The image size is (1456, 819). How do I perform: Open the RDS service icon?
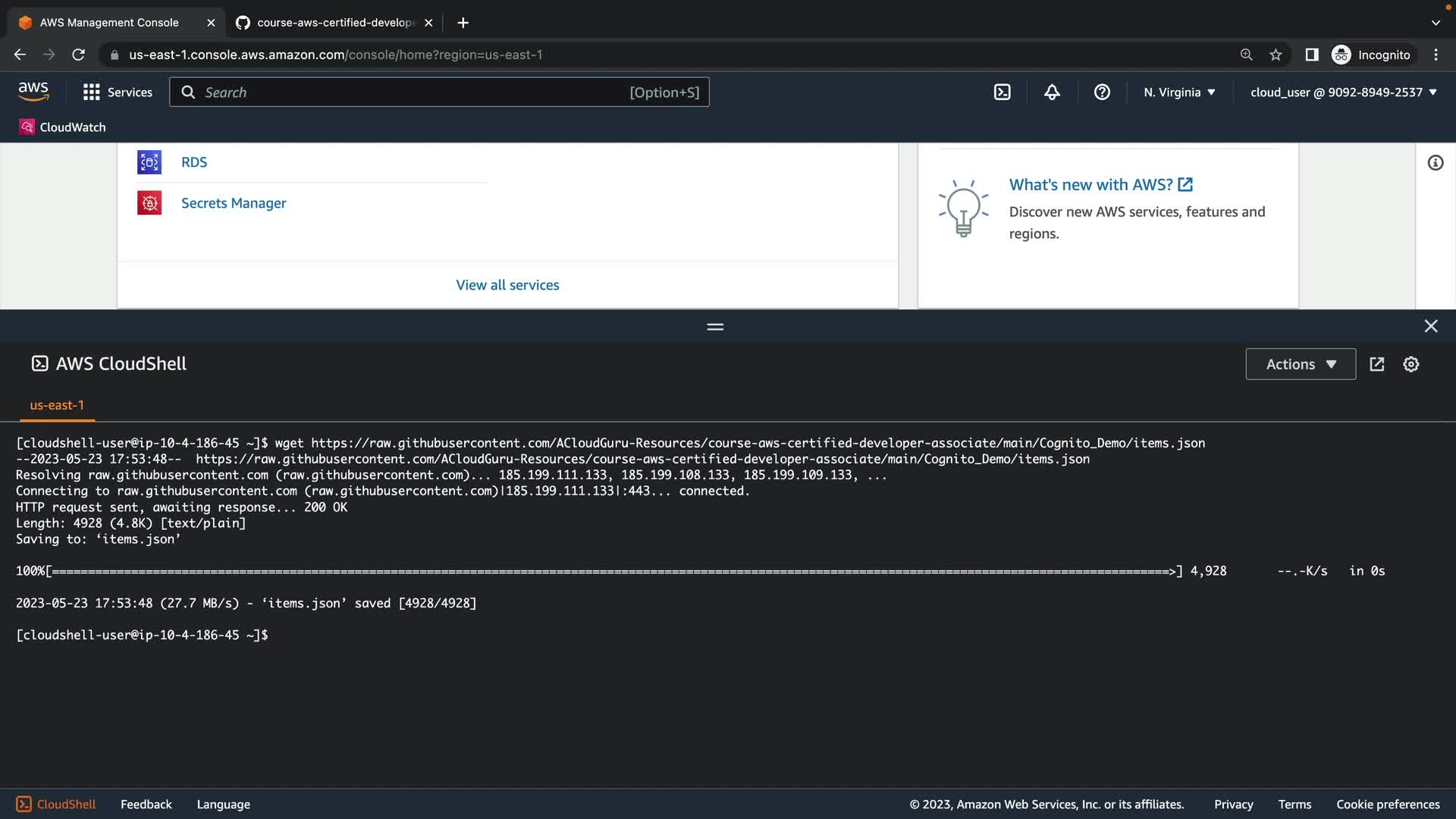[x=149, y=162]
